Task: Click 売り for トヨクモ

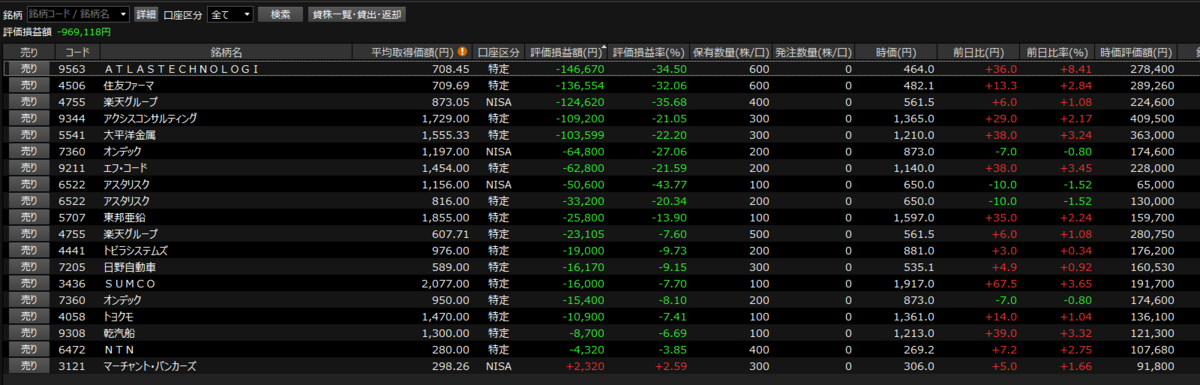Action: point(29,317)
